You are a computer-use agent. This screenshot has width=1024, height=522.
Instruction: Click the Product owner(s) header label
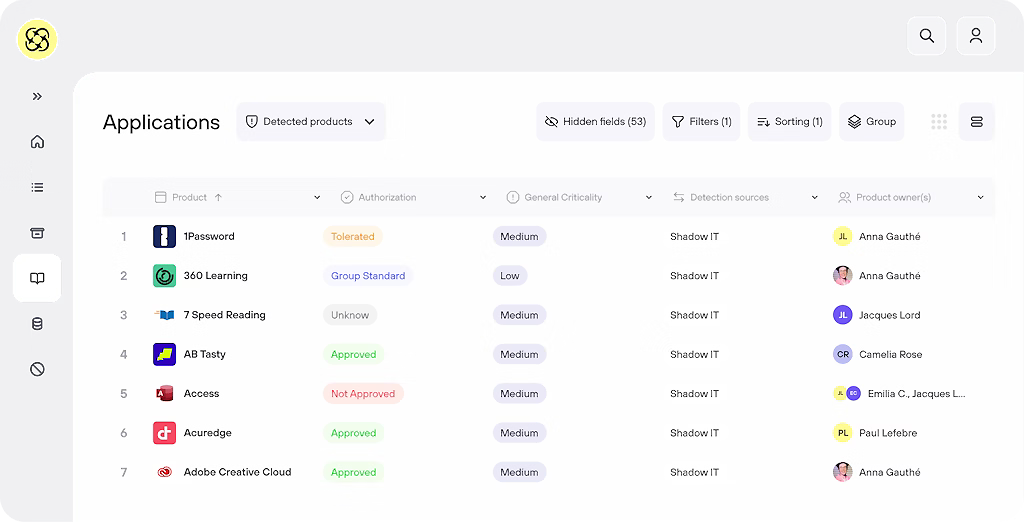(893, 197)
